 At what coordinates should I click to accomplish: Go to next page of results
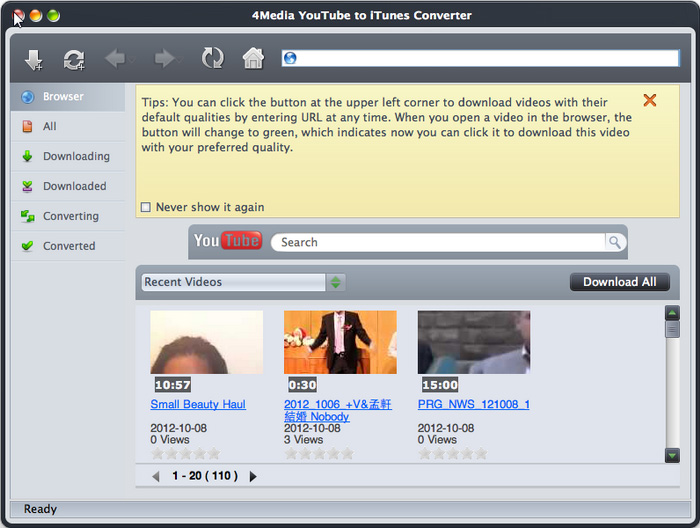(253, 477)
